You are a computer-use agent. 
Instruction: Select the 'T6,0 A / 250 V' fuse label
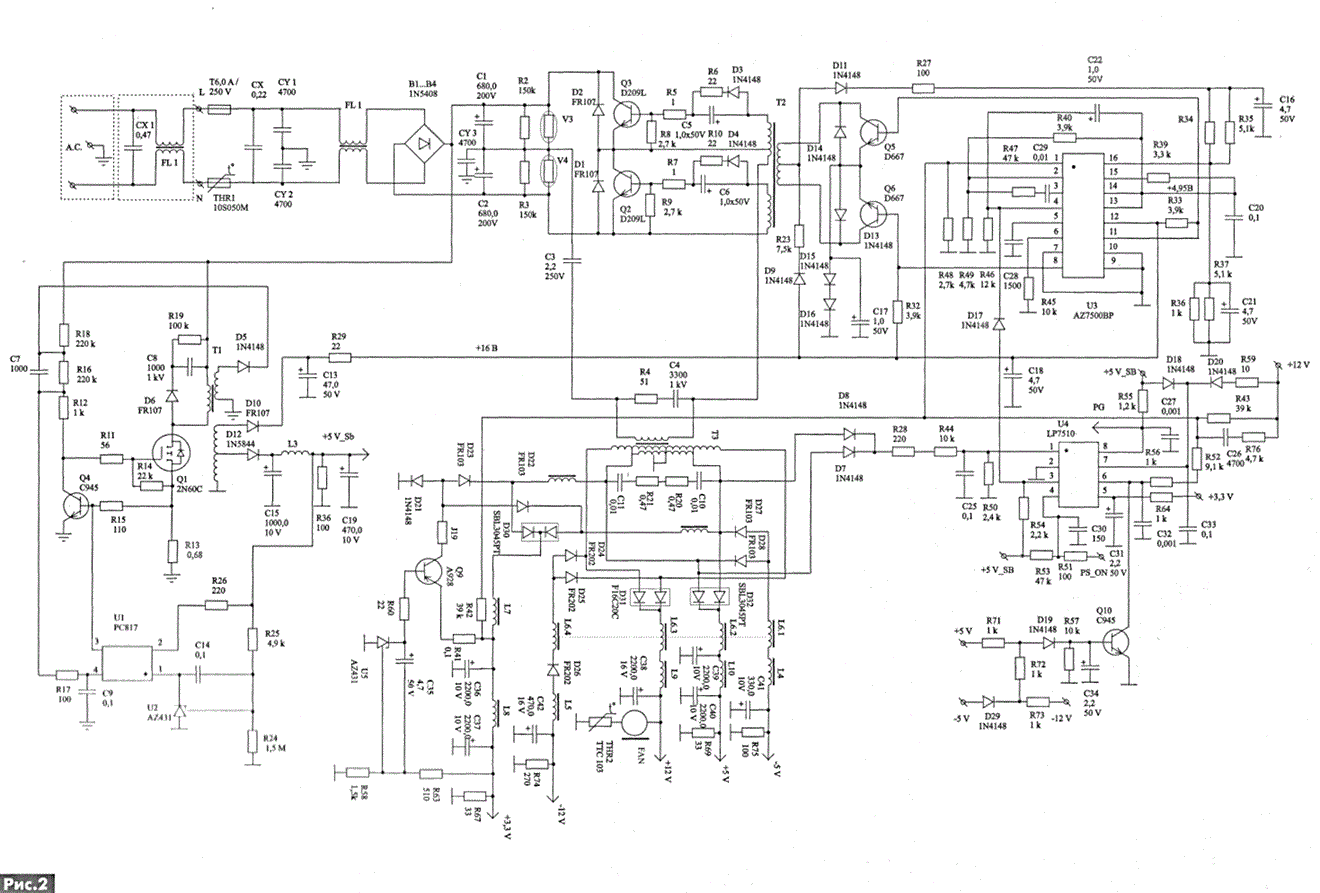coord(226,86)
